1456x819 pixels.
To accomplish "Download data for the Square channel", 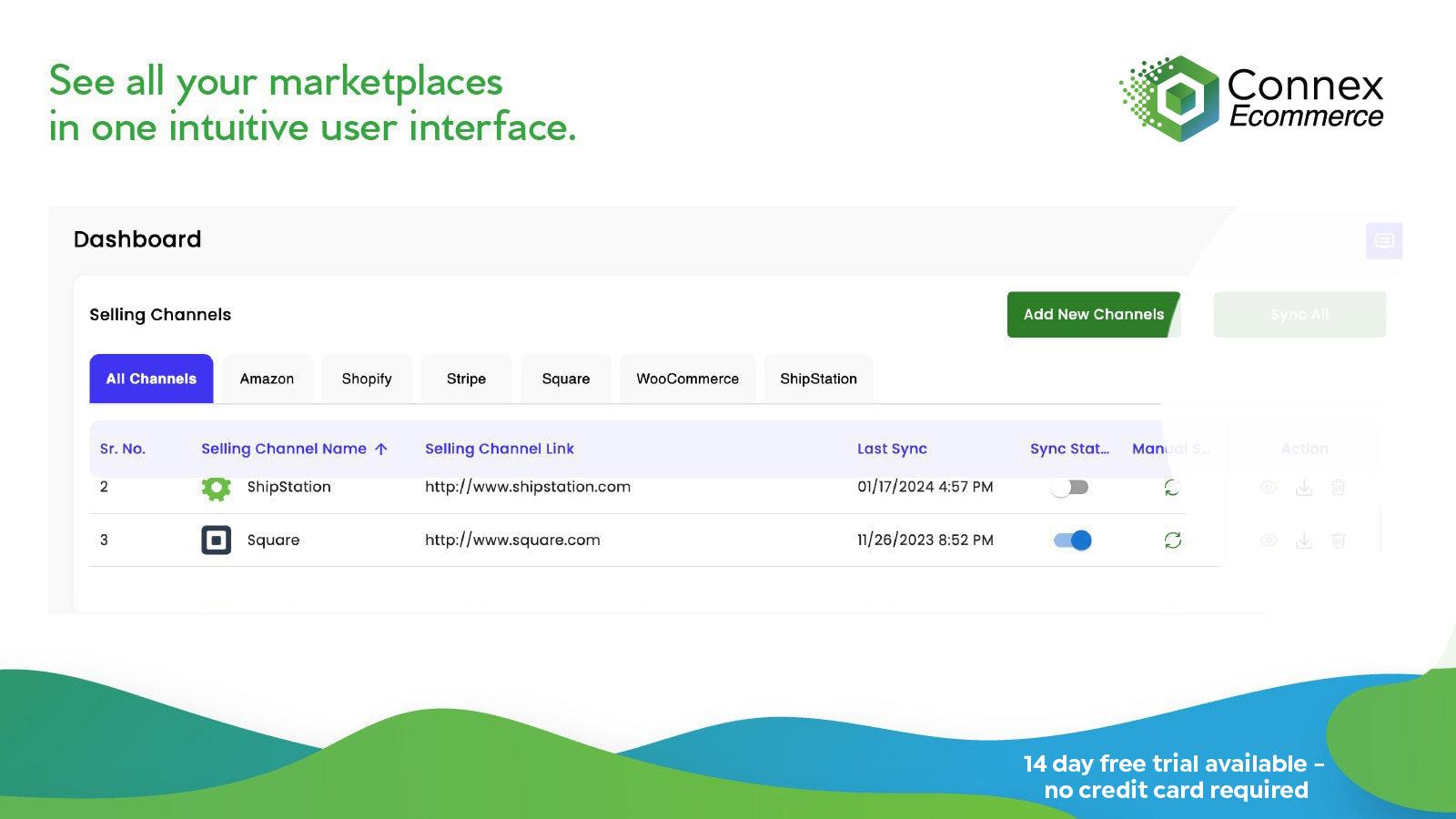I will (1305, 540).
